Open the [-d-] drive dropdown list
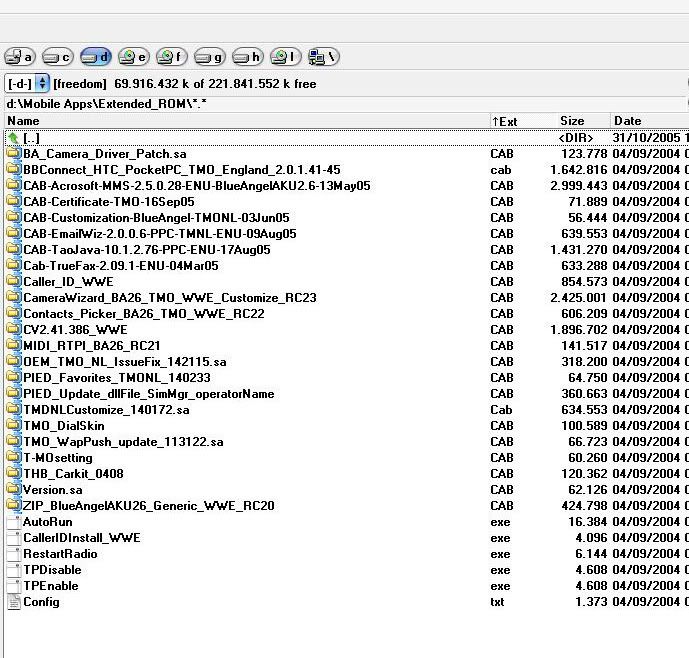The width and height of the screenshot is (689, 658). (x=27, y=84)
